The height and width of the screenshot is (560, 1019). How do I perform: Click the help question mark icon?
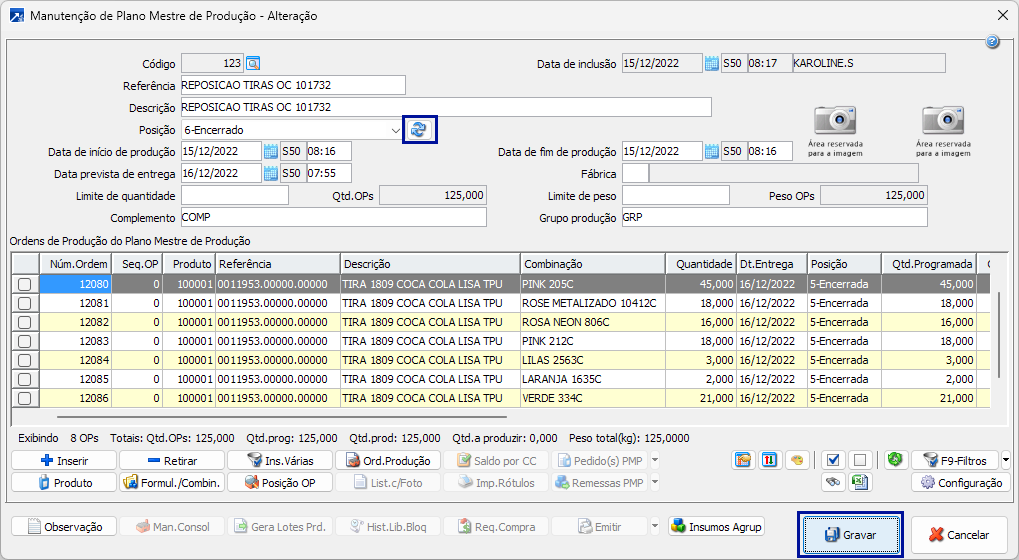[x=992, y=42]
